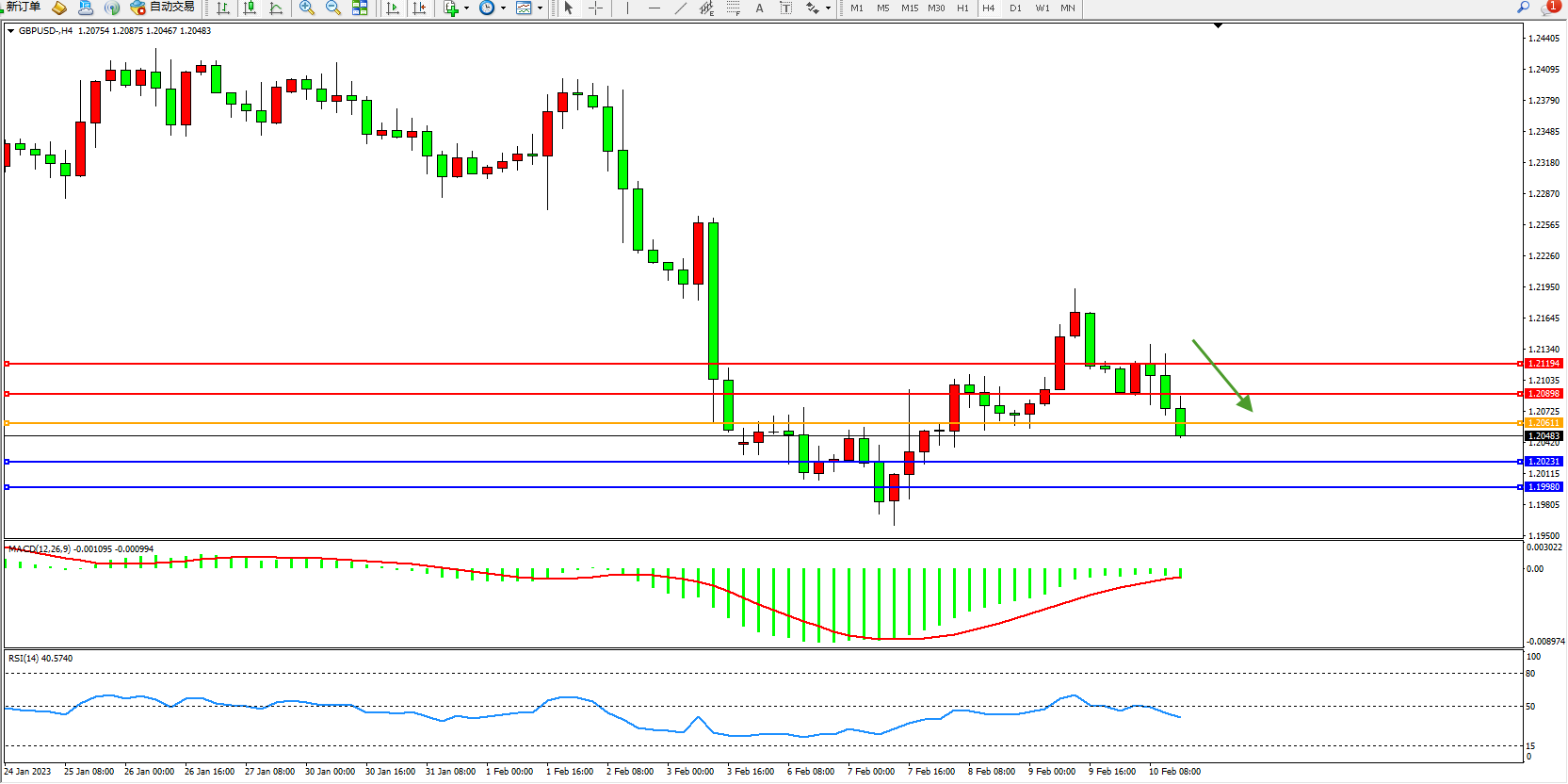Open the tile windows grid icon

360,8
